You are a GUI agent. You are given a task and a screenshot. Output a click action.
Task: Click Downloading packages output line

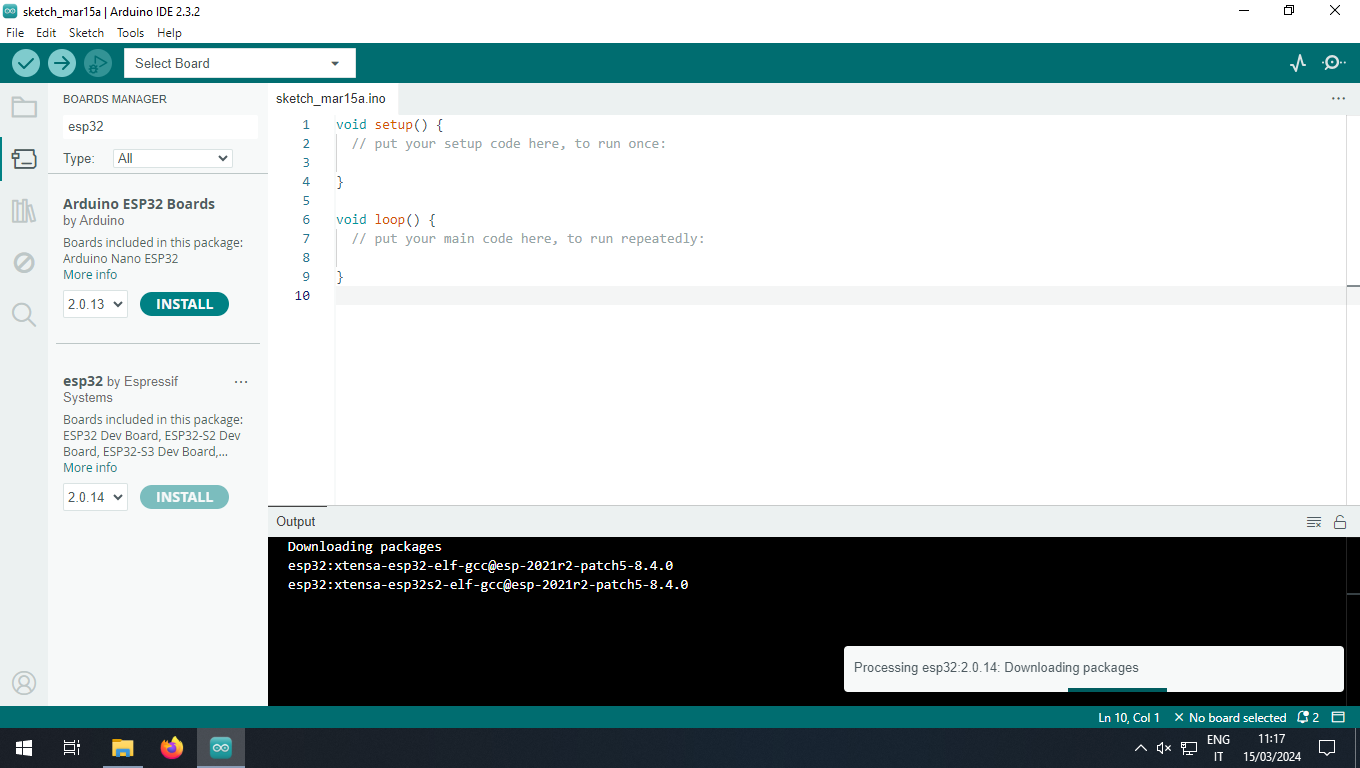pos(364,547)
